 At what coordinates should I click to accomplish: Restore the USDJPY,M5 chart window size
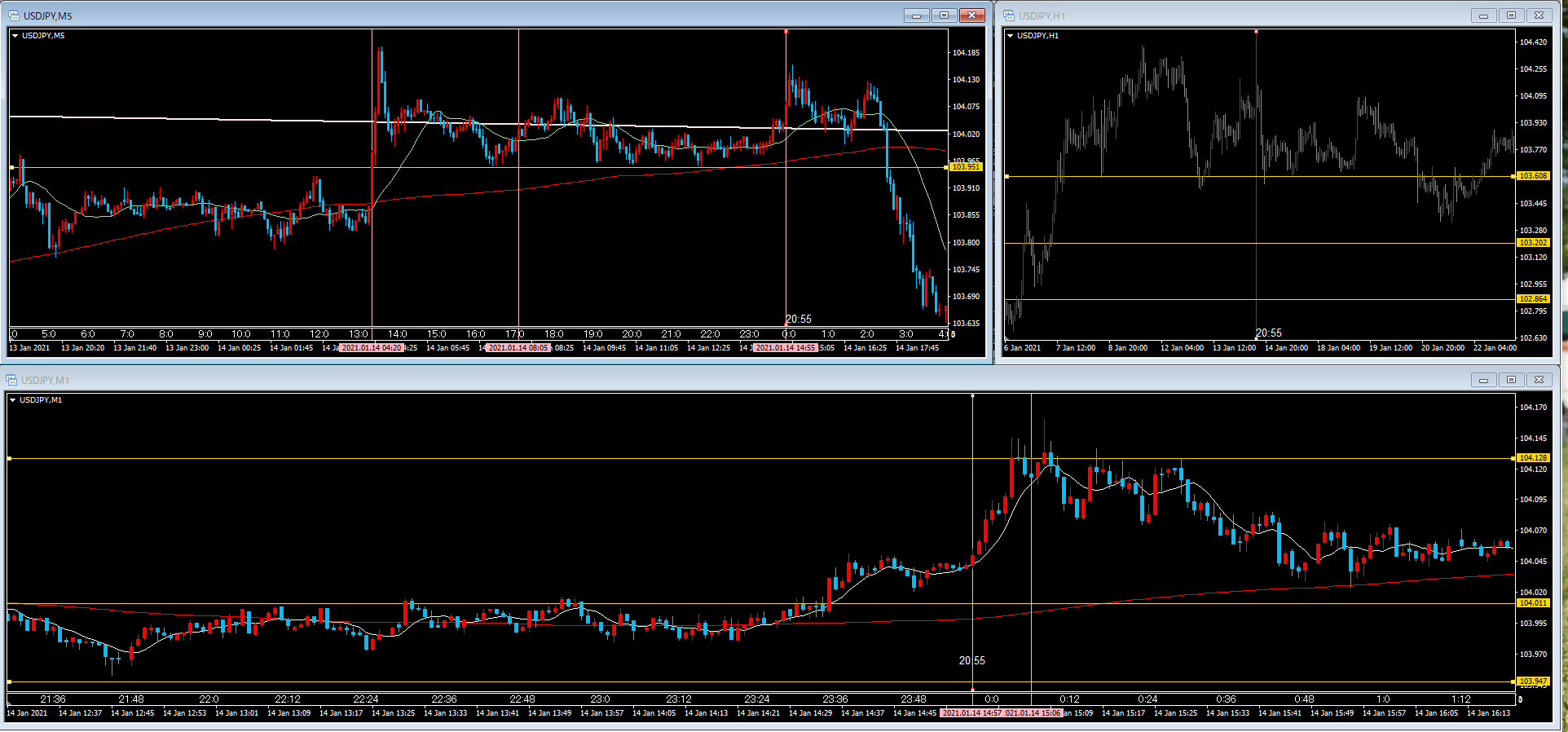(944, 15)
